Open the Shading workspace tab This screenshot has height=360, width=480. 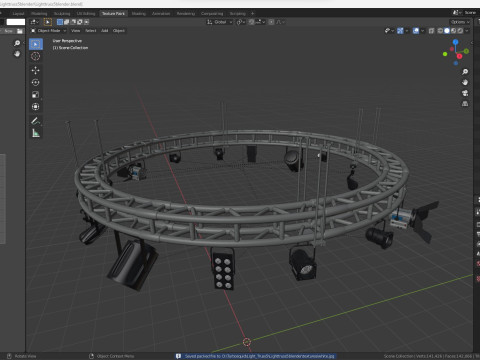139,14
